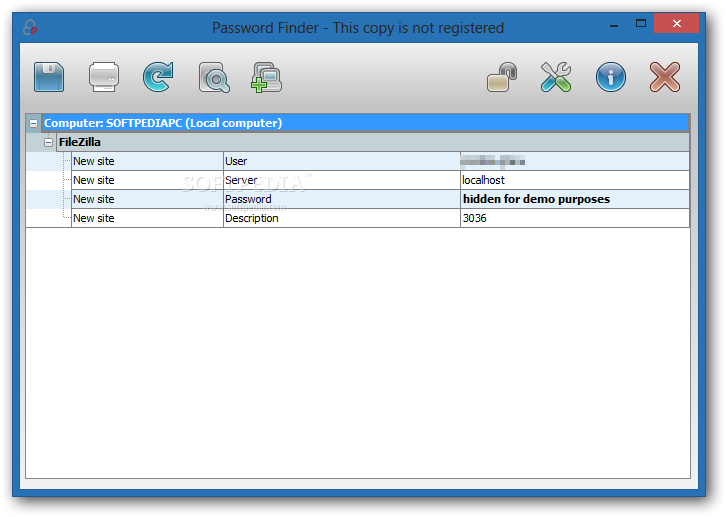Click the red X exit icon
726x517 pixels.
[665, 77]
